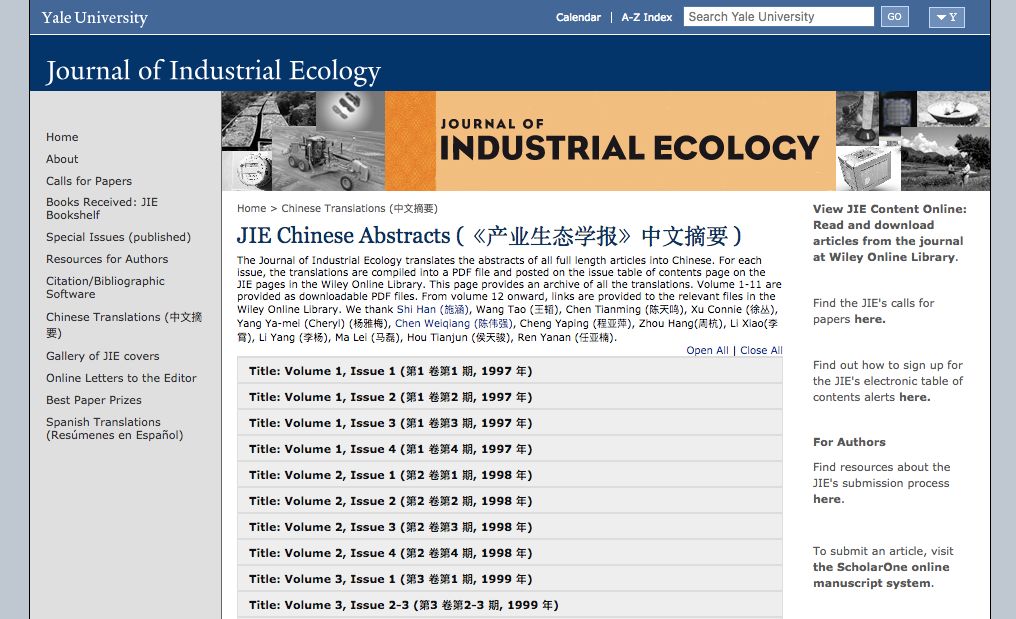Open the Gallery of JIE covers
Screen dimensions: 1016x619
[x=109, y=356]
